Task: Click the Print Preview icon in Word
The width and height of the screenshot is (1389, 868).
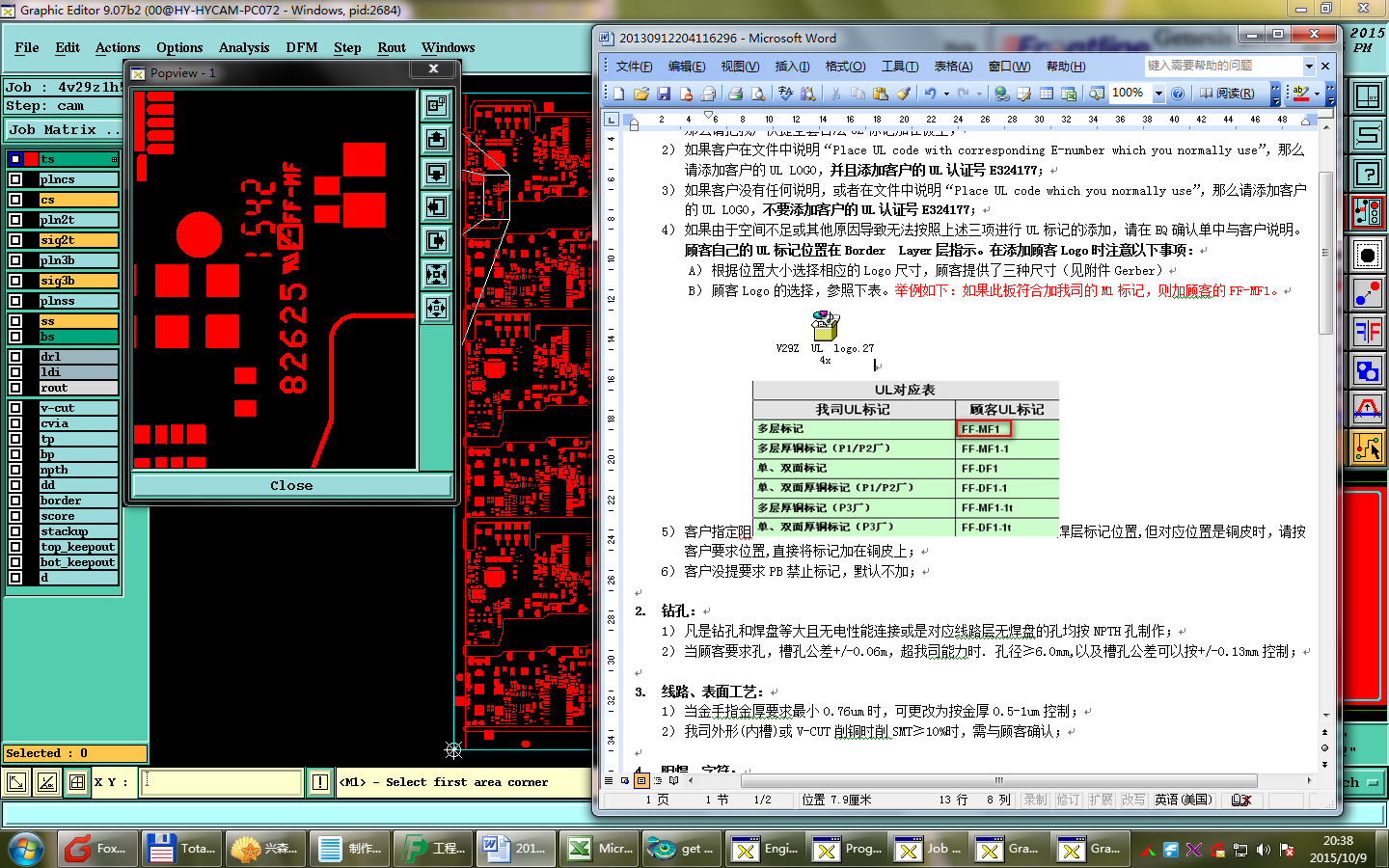Action: (759, 94)
